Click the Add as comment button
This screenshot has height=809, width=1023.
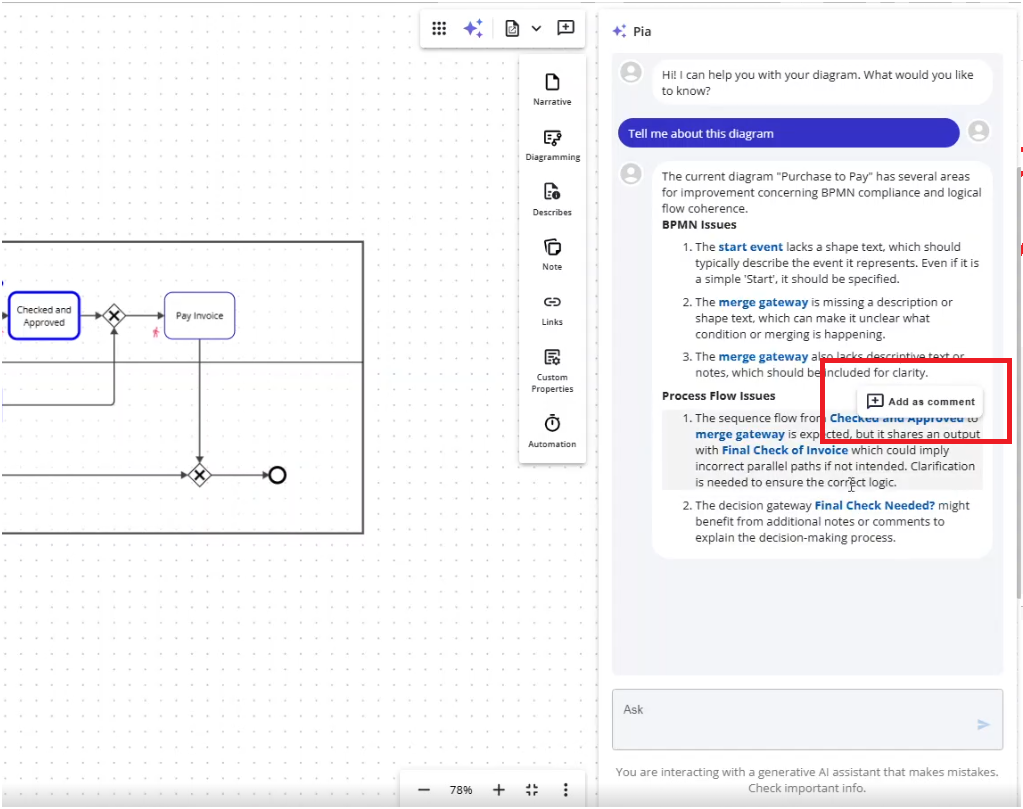[x=920, y=401]
